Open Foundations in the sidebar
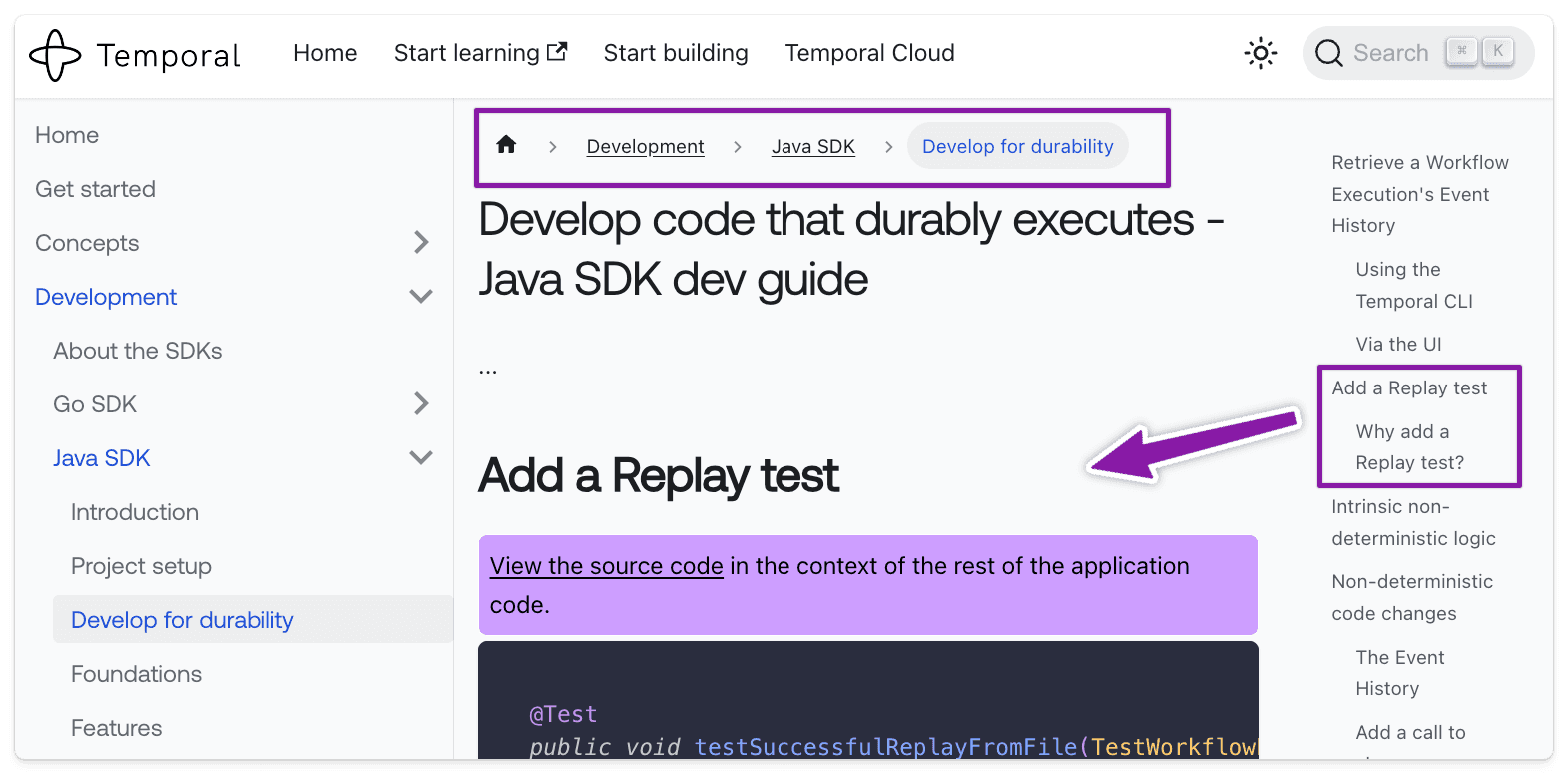Viewport: 1568px width, 774px height. point(136,674)
